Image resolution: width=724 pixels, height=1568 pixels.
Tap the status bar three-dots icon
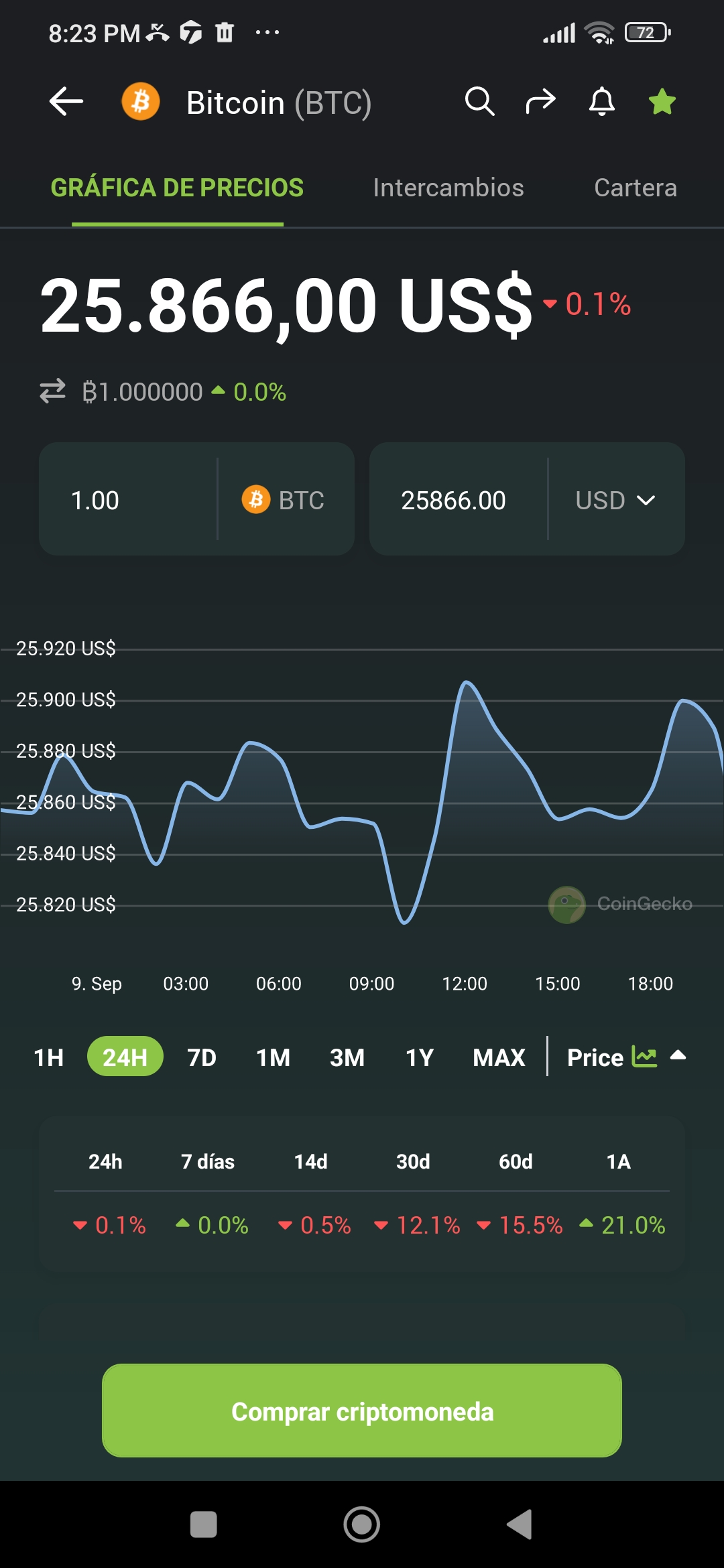click(x=267, y=31)
